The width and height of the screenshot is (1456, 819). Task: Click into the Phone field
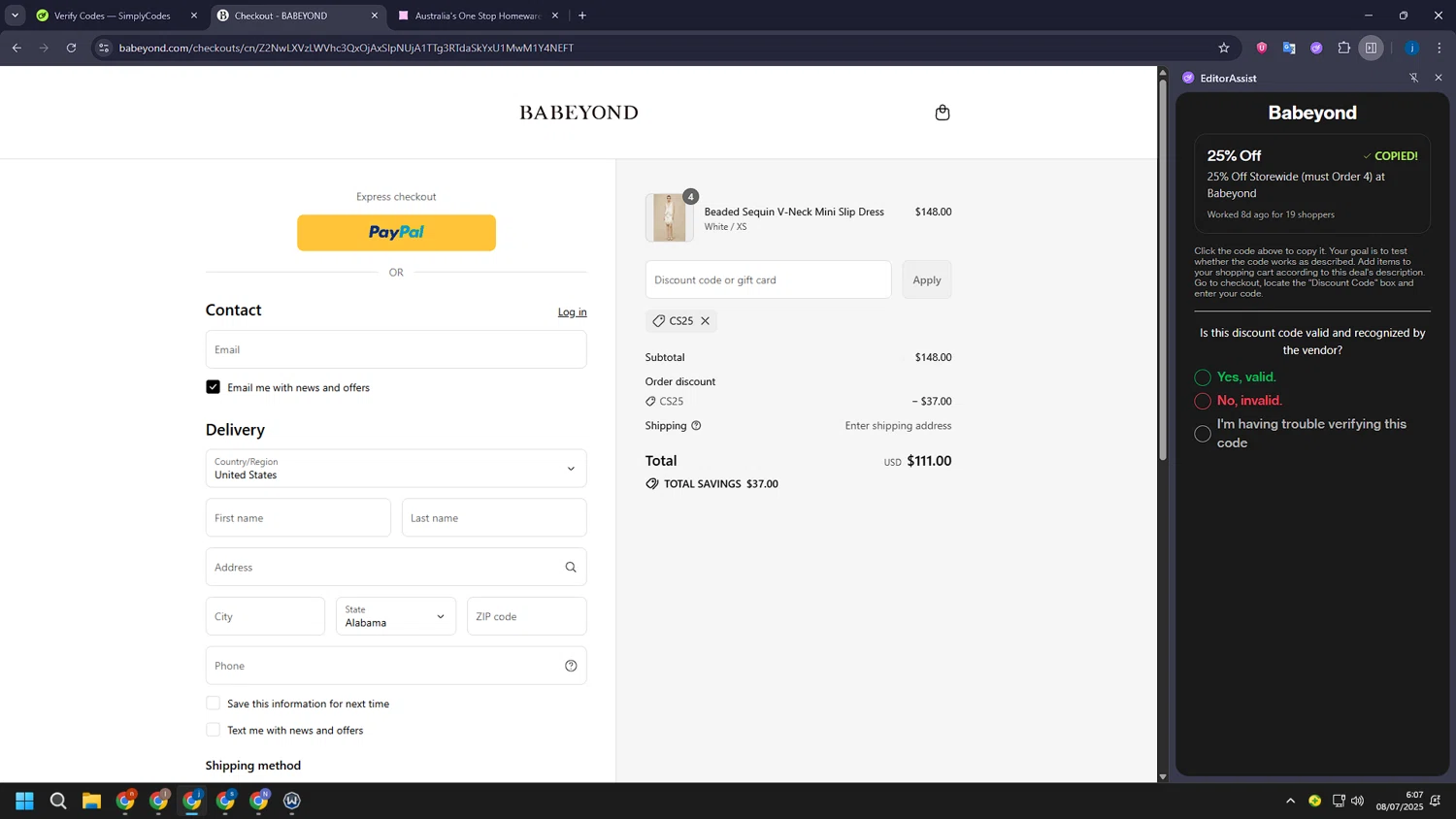pyautogui.click(x=396, y=666)
